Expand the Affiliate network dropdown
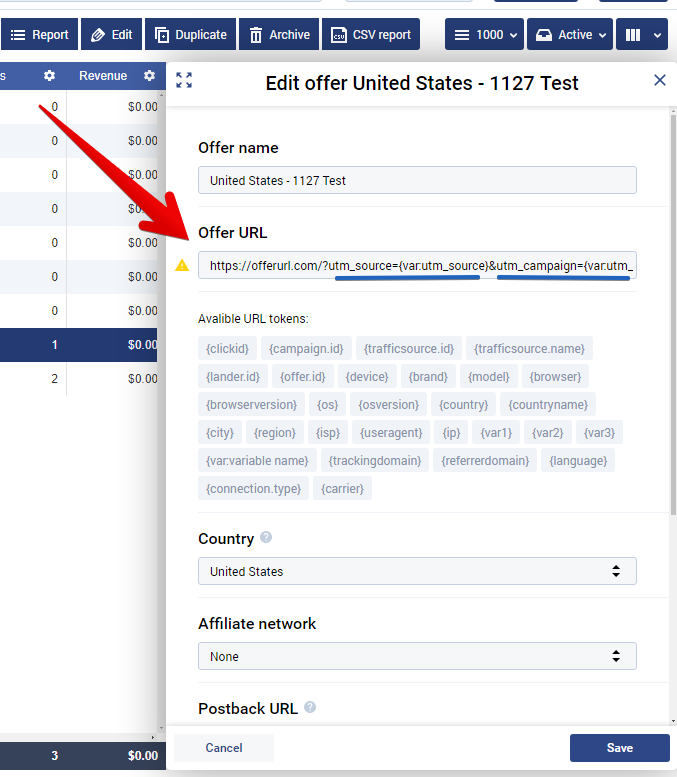677x777 pixels. (x=417, y=656)
